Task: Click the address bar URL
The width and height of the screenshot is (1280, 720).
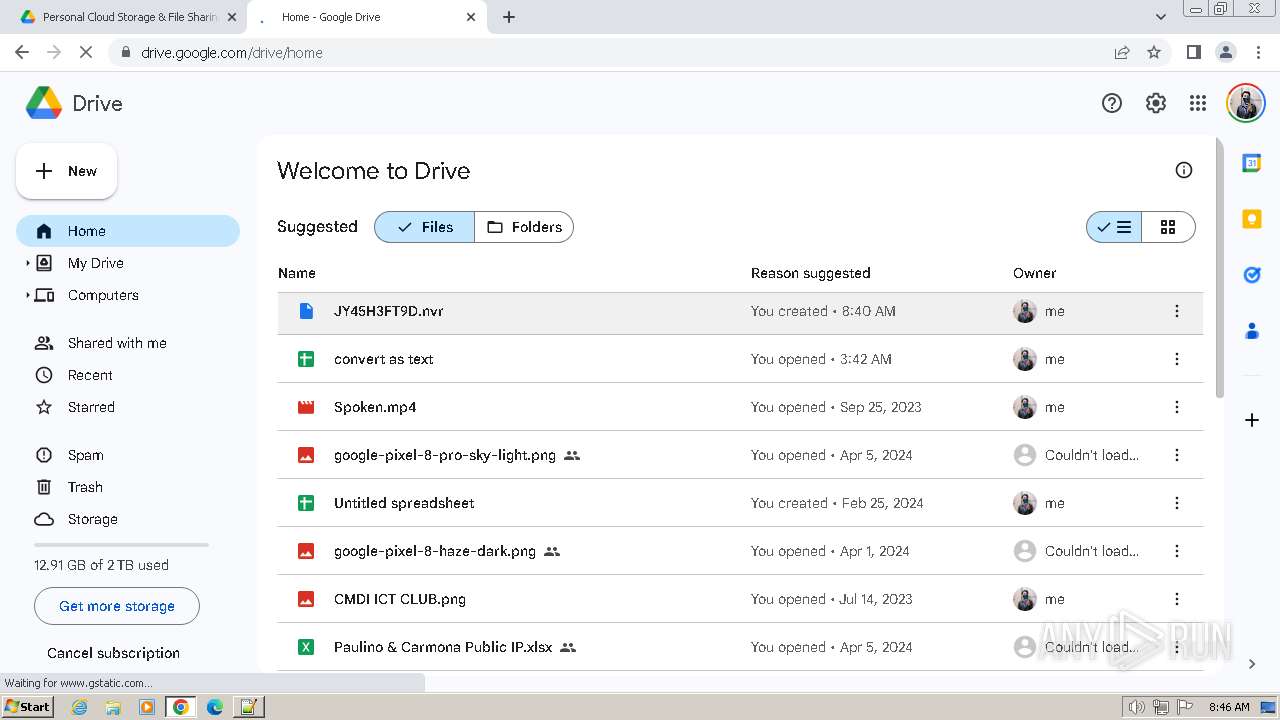Action: pyautogui.click(x=232, y=52)
